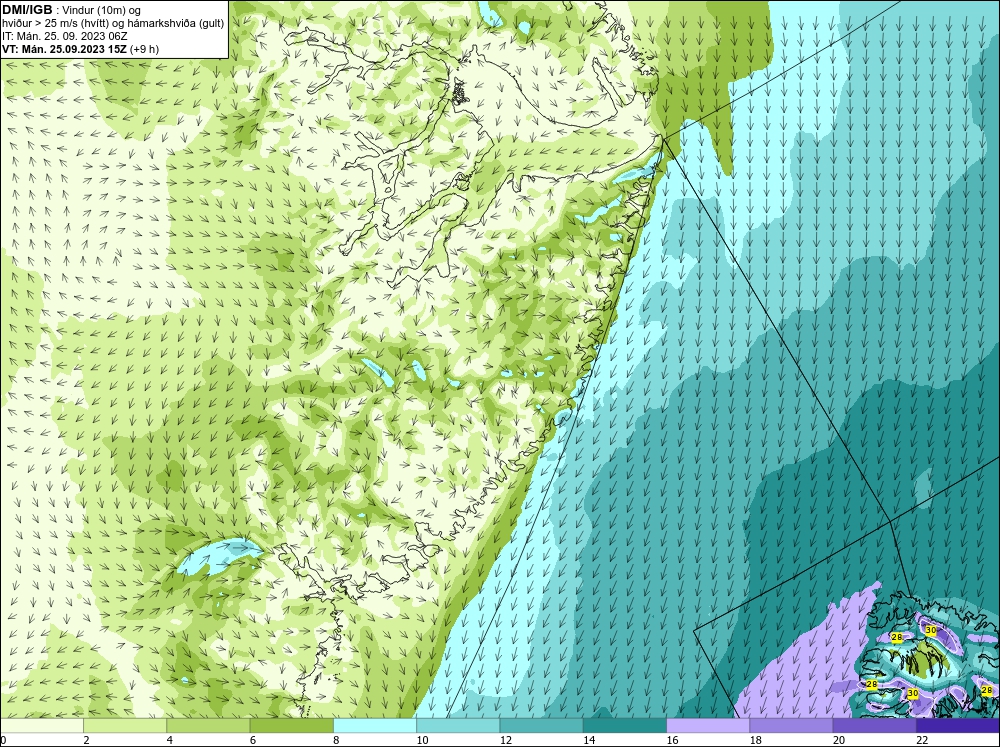1000x747 pixels.
Task: Pick the 4–6 m/s medium green swatch
Action: click(x=208, y=726)
